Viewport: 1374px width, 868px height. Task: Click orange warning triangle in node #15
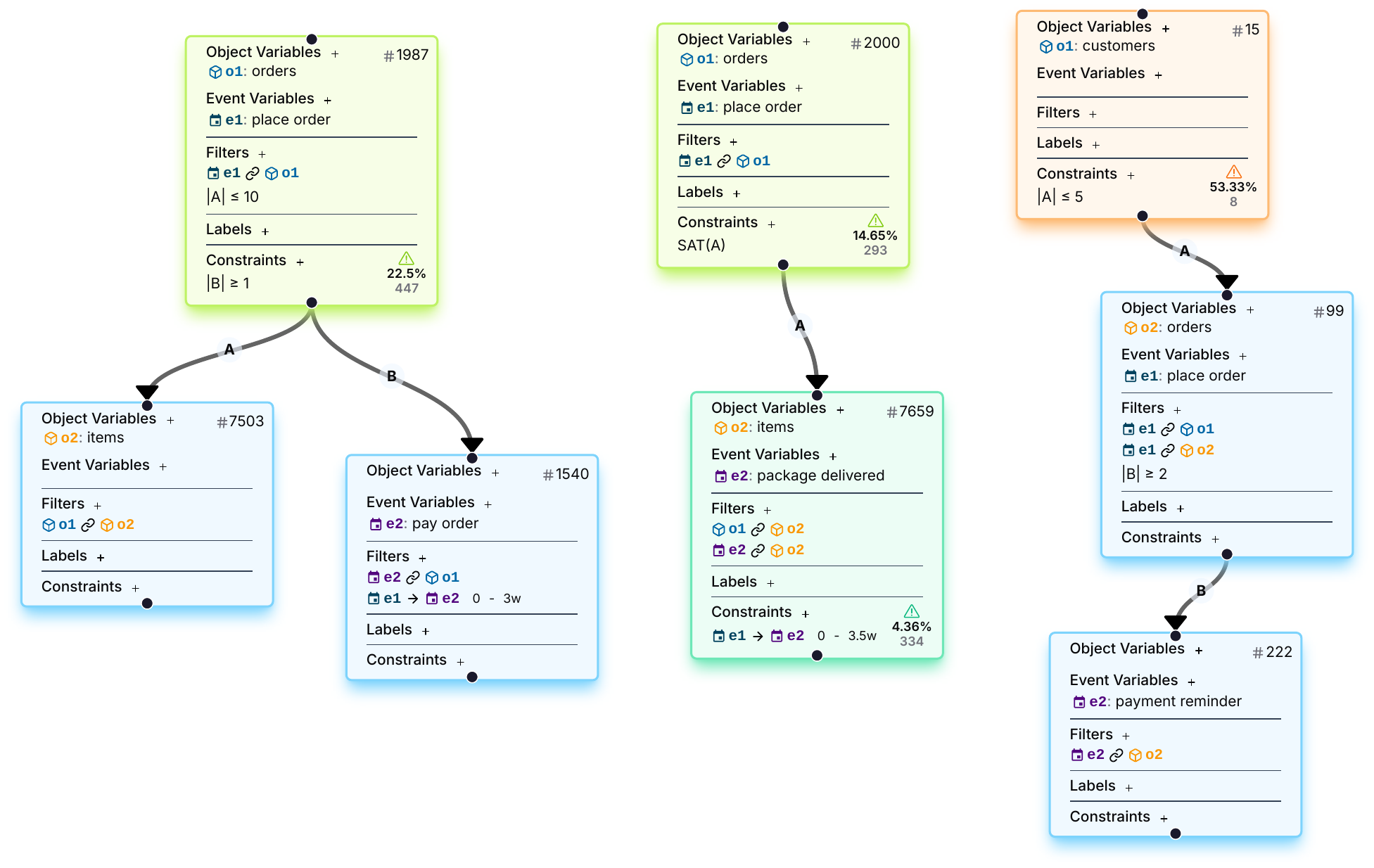[1233, 172]
